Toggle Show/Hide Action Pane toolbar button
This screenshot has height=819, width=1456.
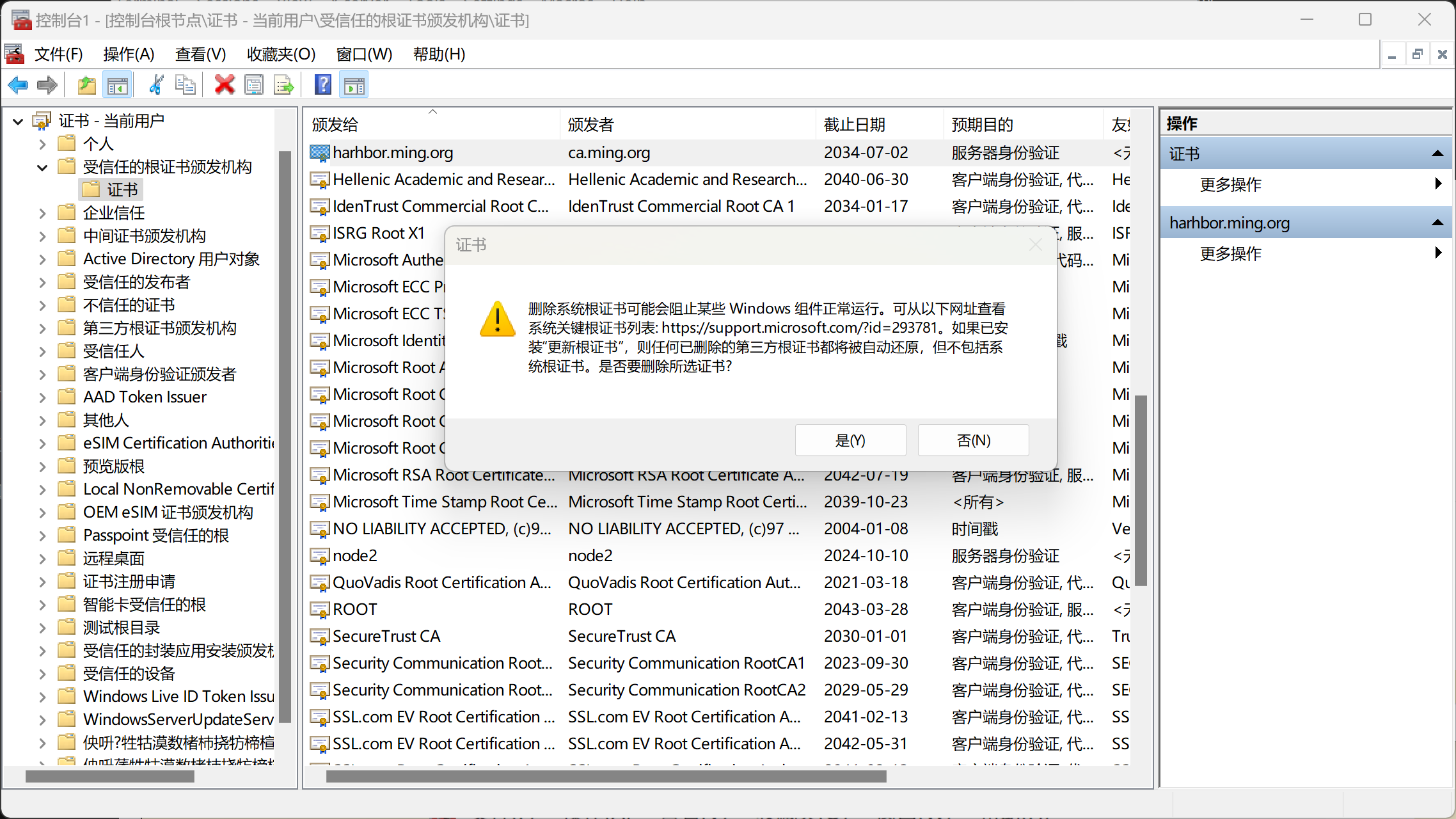pos(354,85)
